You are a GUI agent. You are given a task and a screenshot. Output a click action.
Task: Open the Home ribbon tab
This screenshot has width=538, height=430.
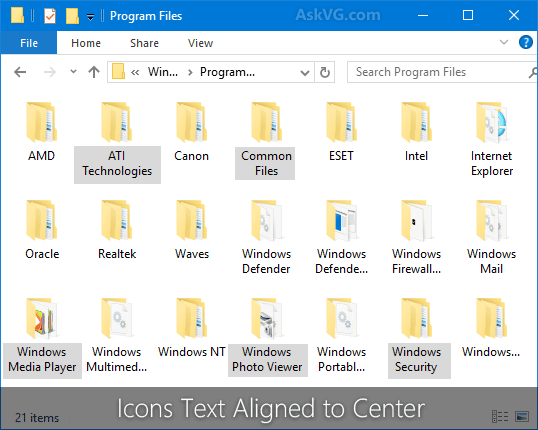(86, 43)
